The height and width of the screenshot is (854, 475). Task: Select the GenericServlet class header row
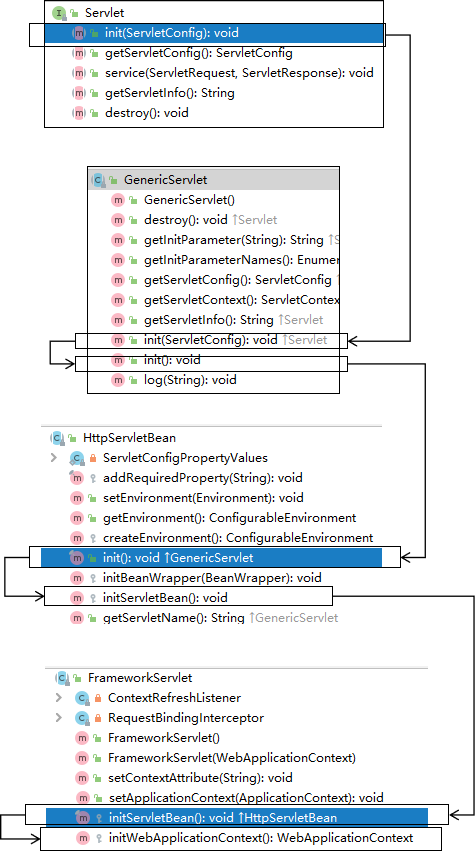[214, 180]
